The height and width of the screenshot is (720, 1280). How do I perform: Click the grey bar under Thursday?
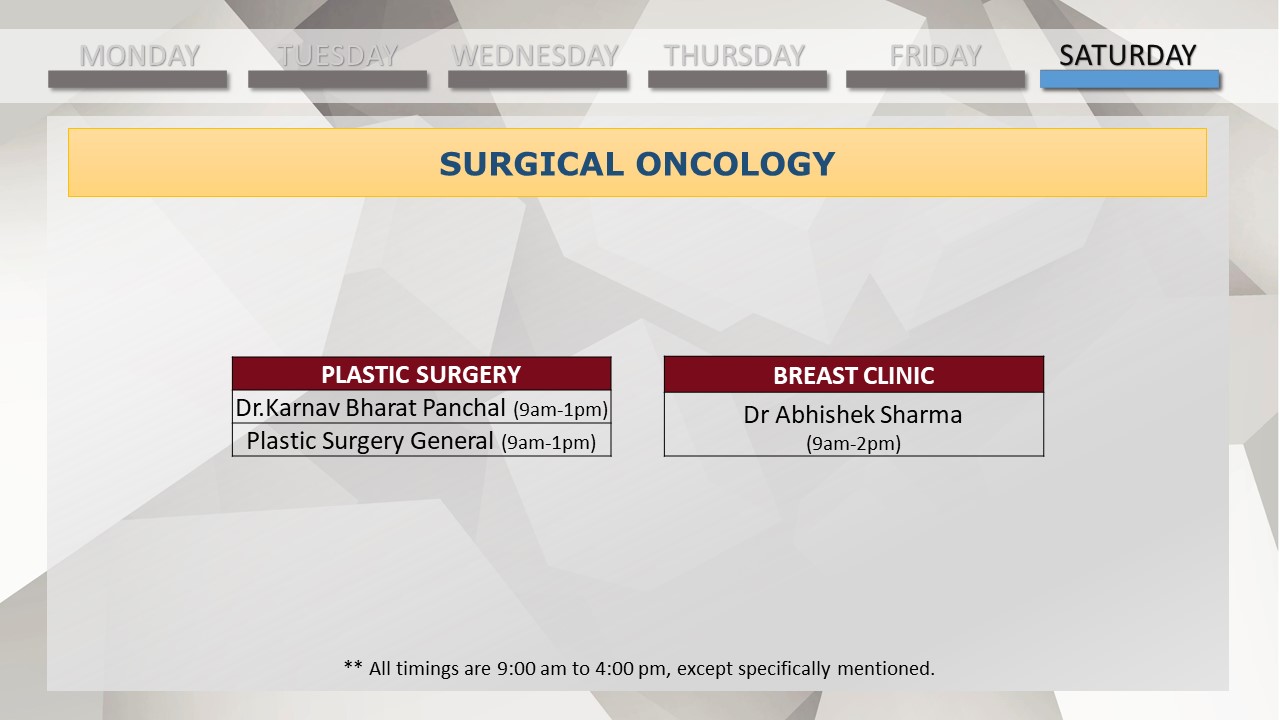coord(737,79)
